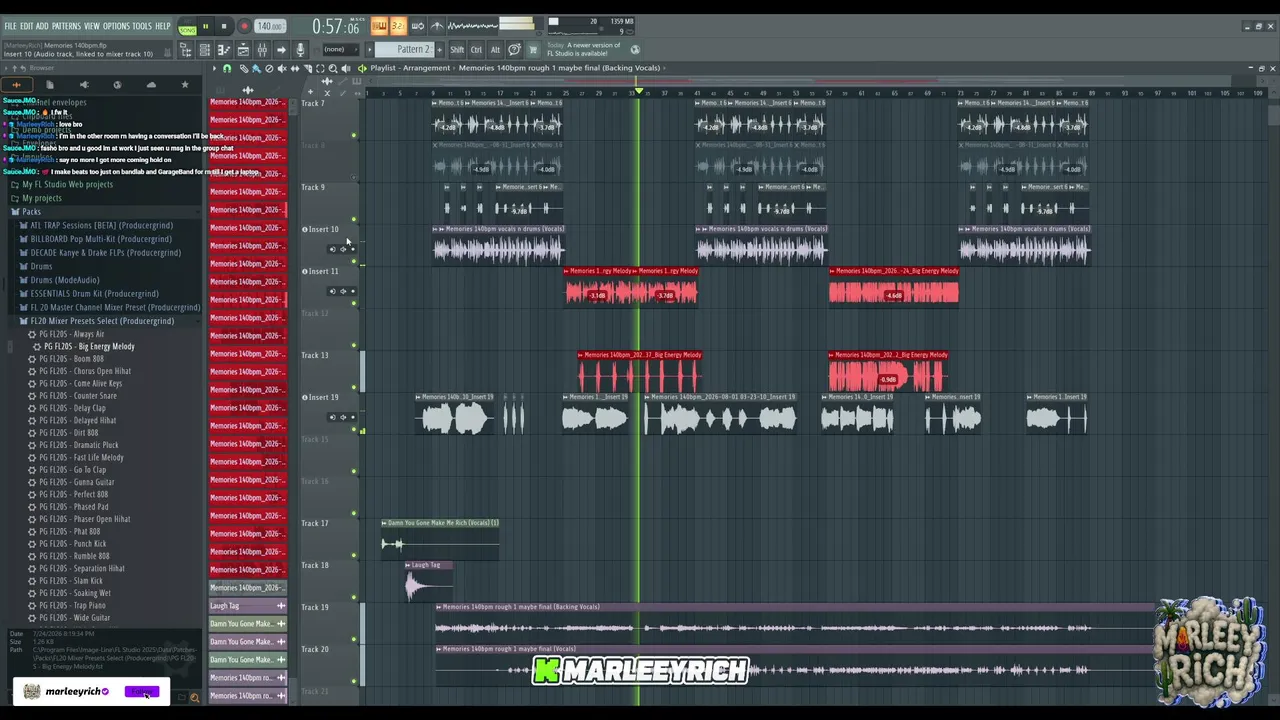This screenshot has width=1280, height=720.
Task: Open the piano roll view
Action: (224, 50)
